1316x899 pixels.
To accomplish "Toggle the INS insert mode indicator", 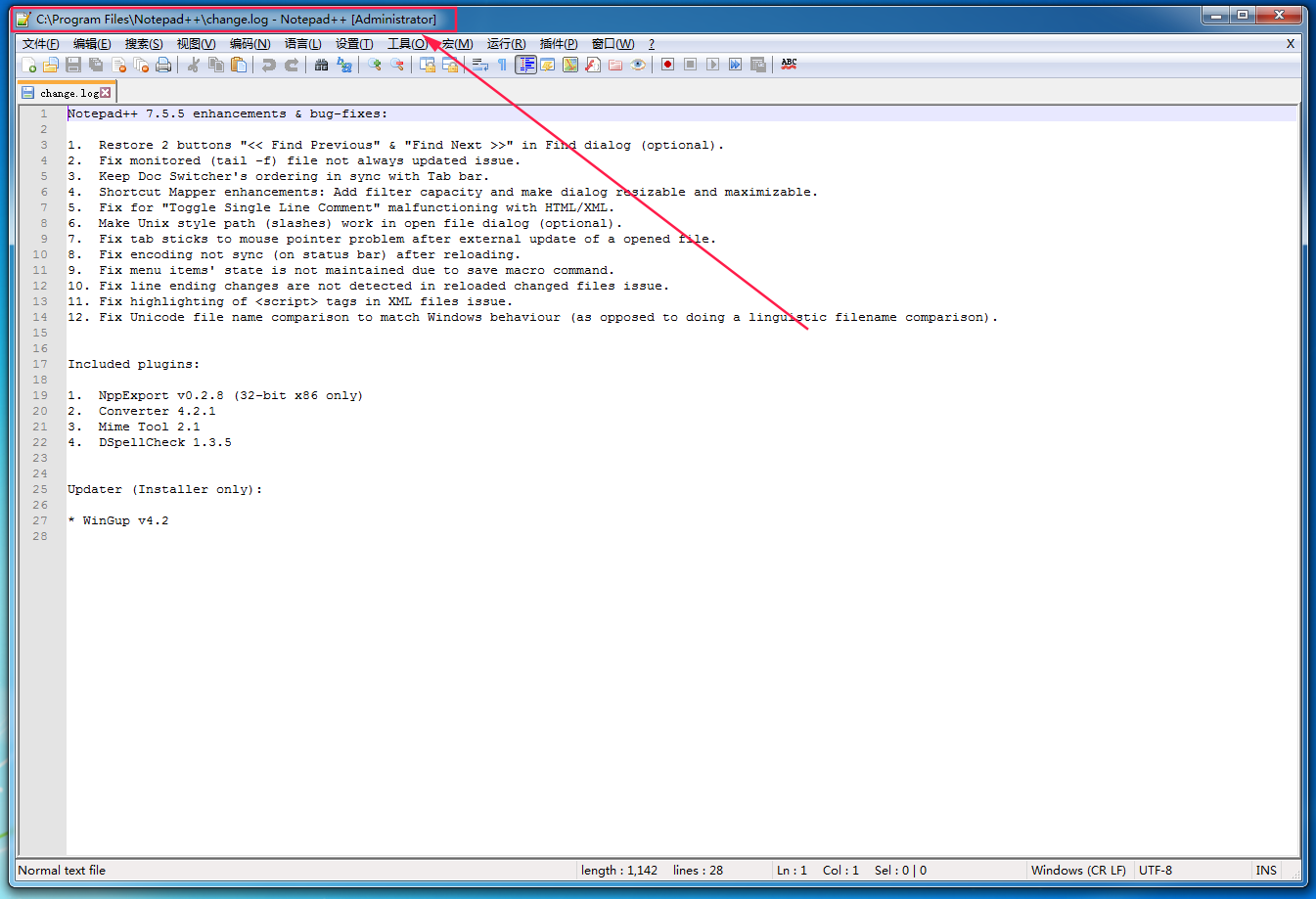I will (1266, 870).
